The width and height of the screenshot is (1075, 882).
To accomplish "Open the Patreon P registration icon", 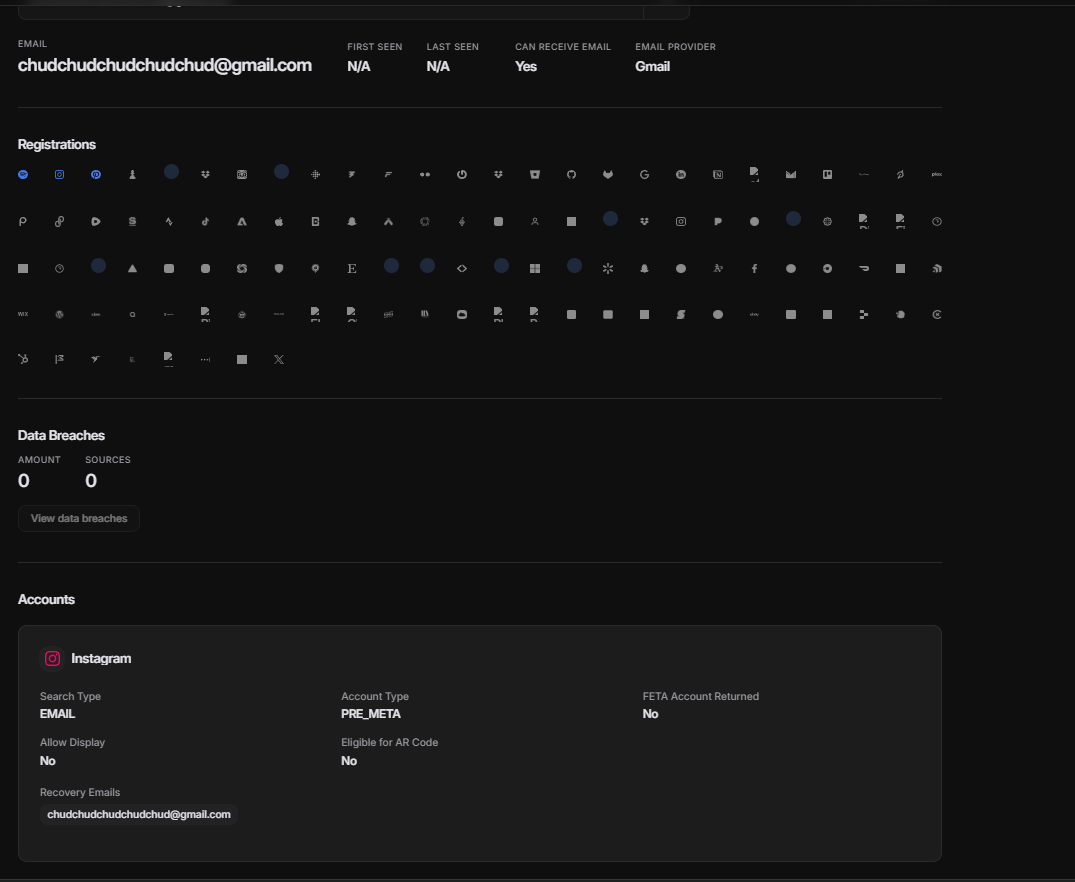I will point(23,222).
